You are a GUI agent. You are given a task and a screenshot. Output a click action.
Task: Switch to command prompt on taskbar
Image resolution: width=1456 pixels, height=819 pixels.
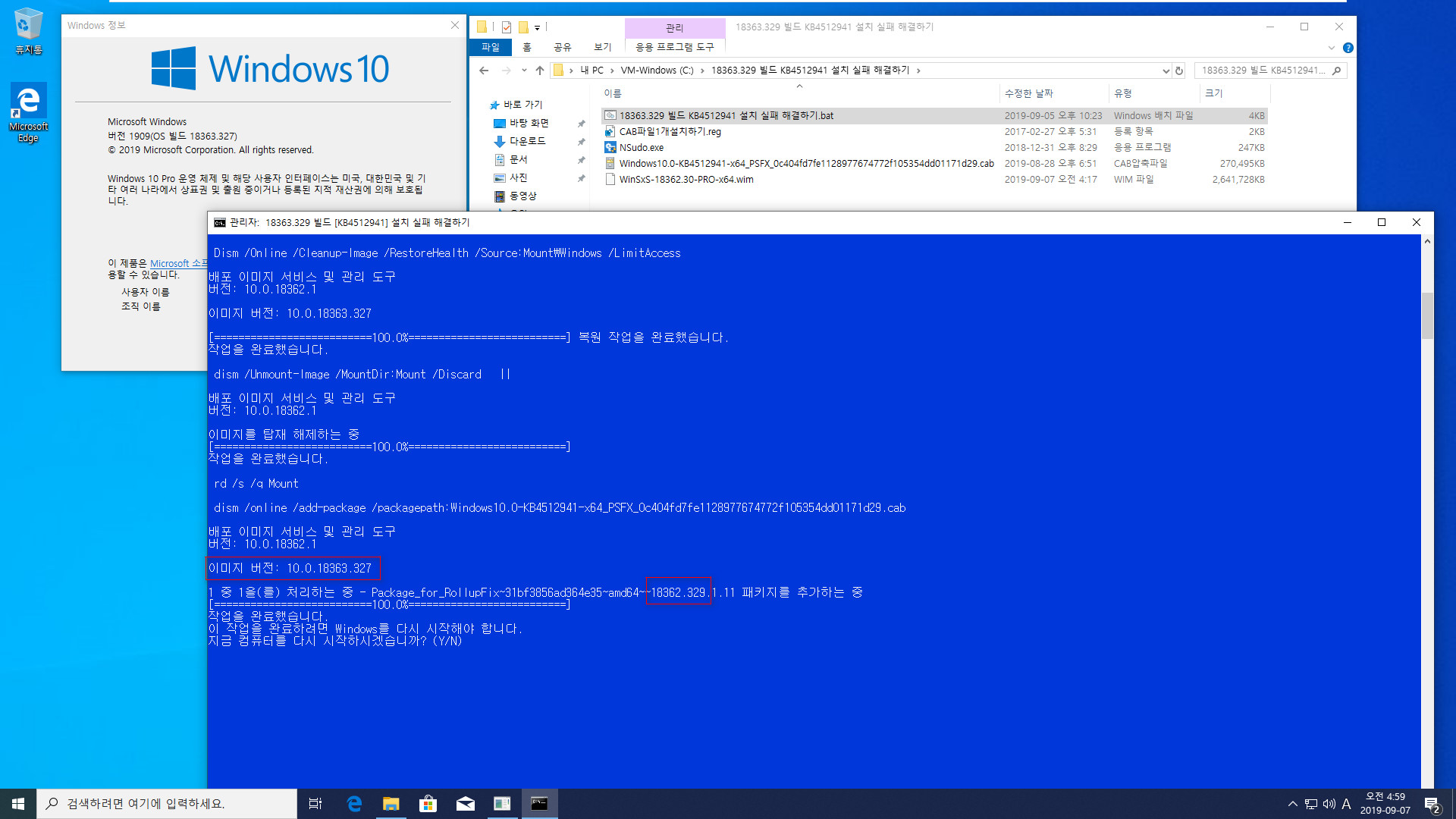click(x=539, y=804)
